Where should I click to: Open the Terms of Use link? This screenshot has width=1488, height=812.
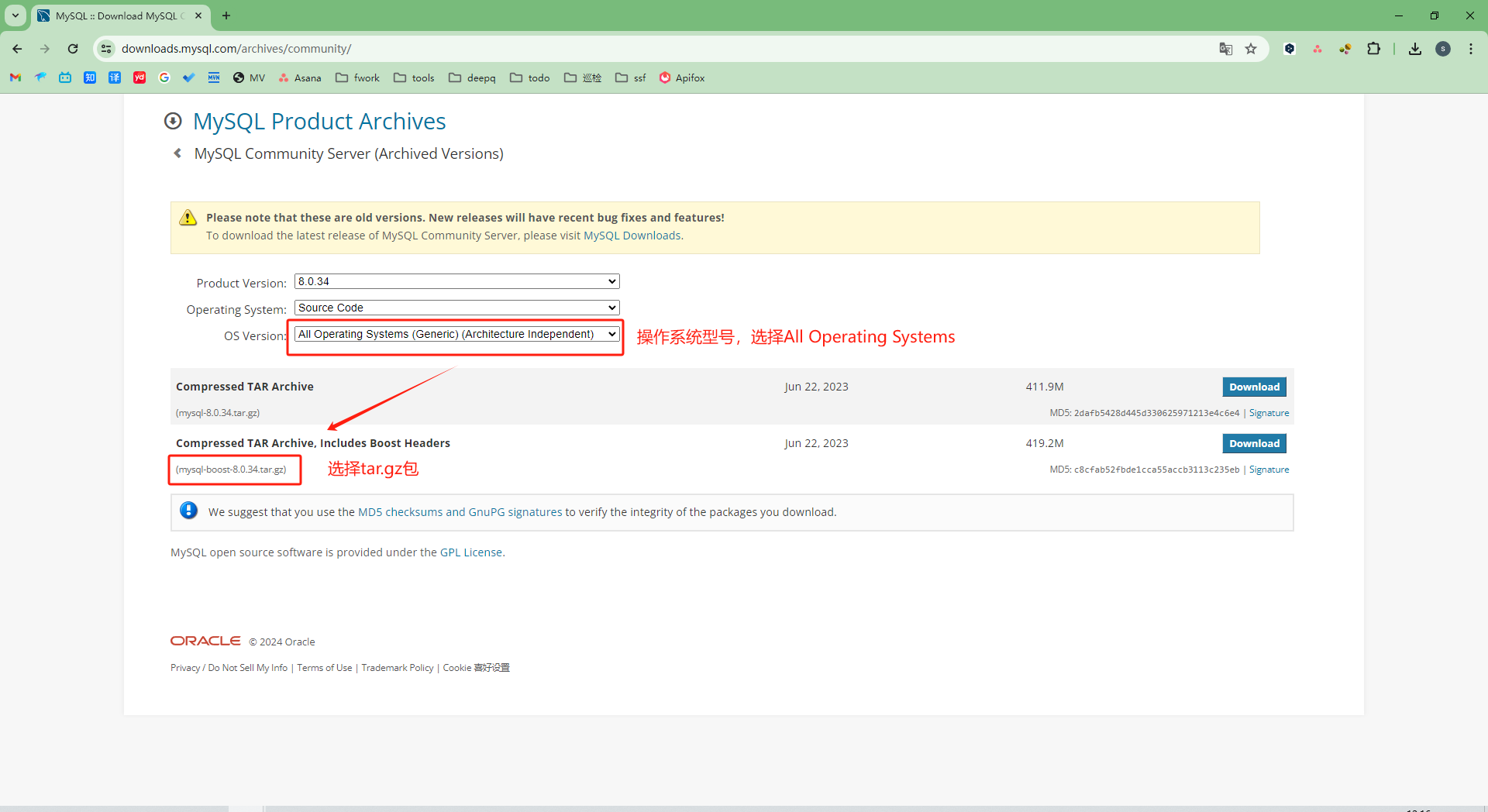tap(324, 668)
